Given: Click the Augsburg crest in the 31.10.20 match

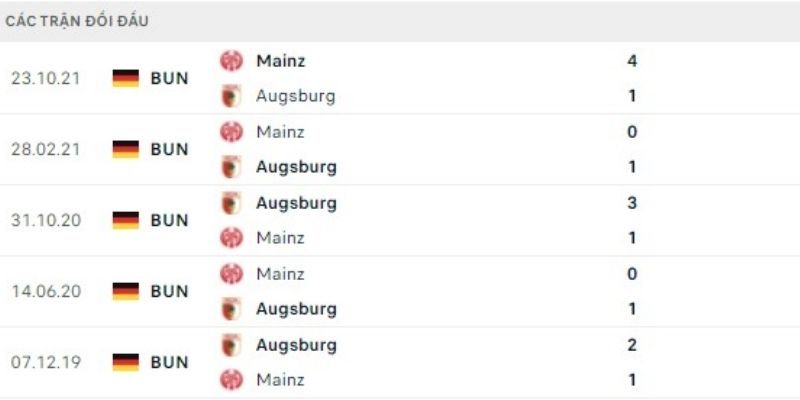Looking at the screenshot, I should click(231, 203).
